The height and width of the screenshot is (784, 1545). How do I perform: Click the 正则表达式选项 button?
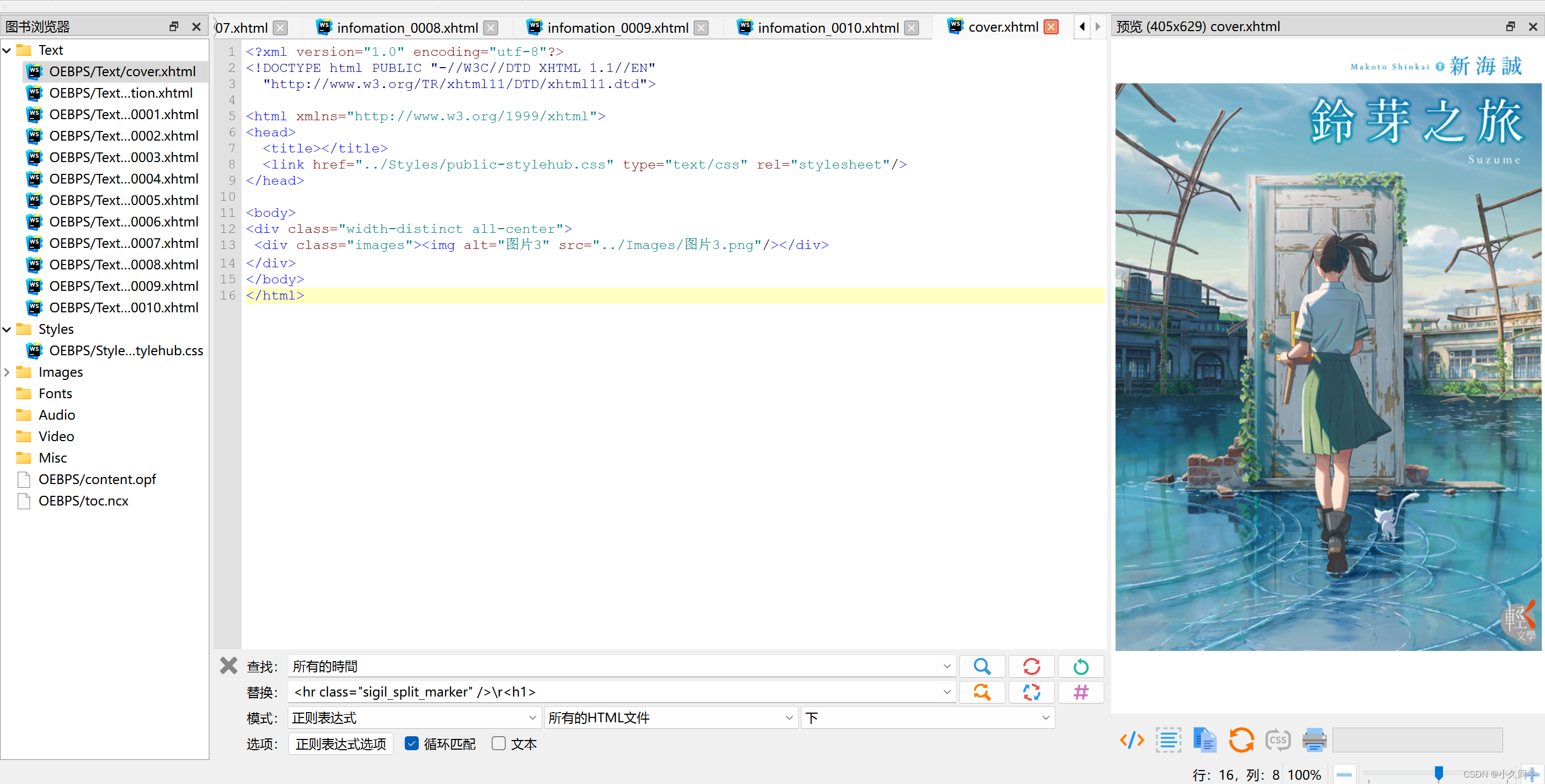[341, 743]
